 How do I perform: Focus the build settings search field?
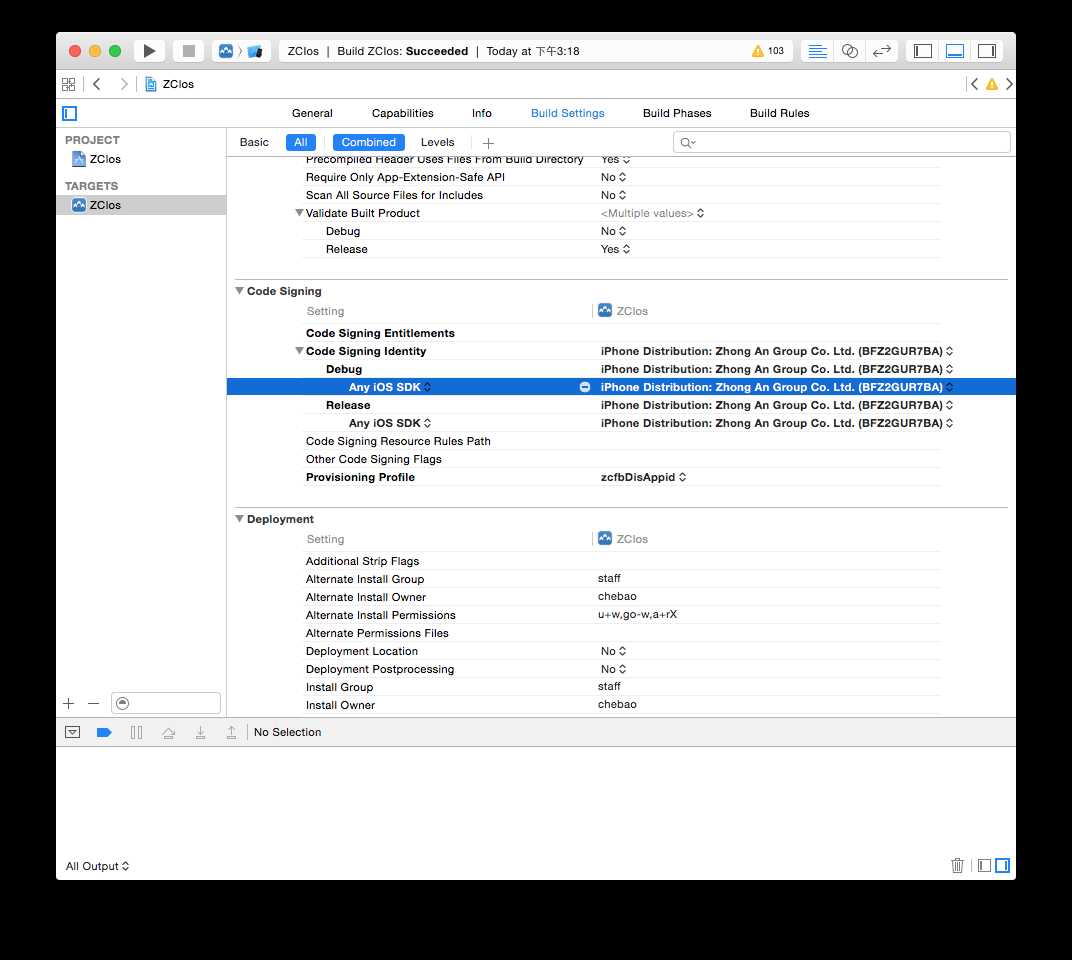[841, 142]
